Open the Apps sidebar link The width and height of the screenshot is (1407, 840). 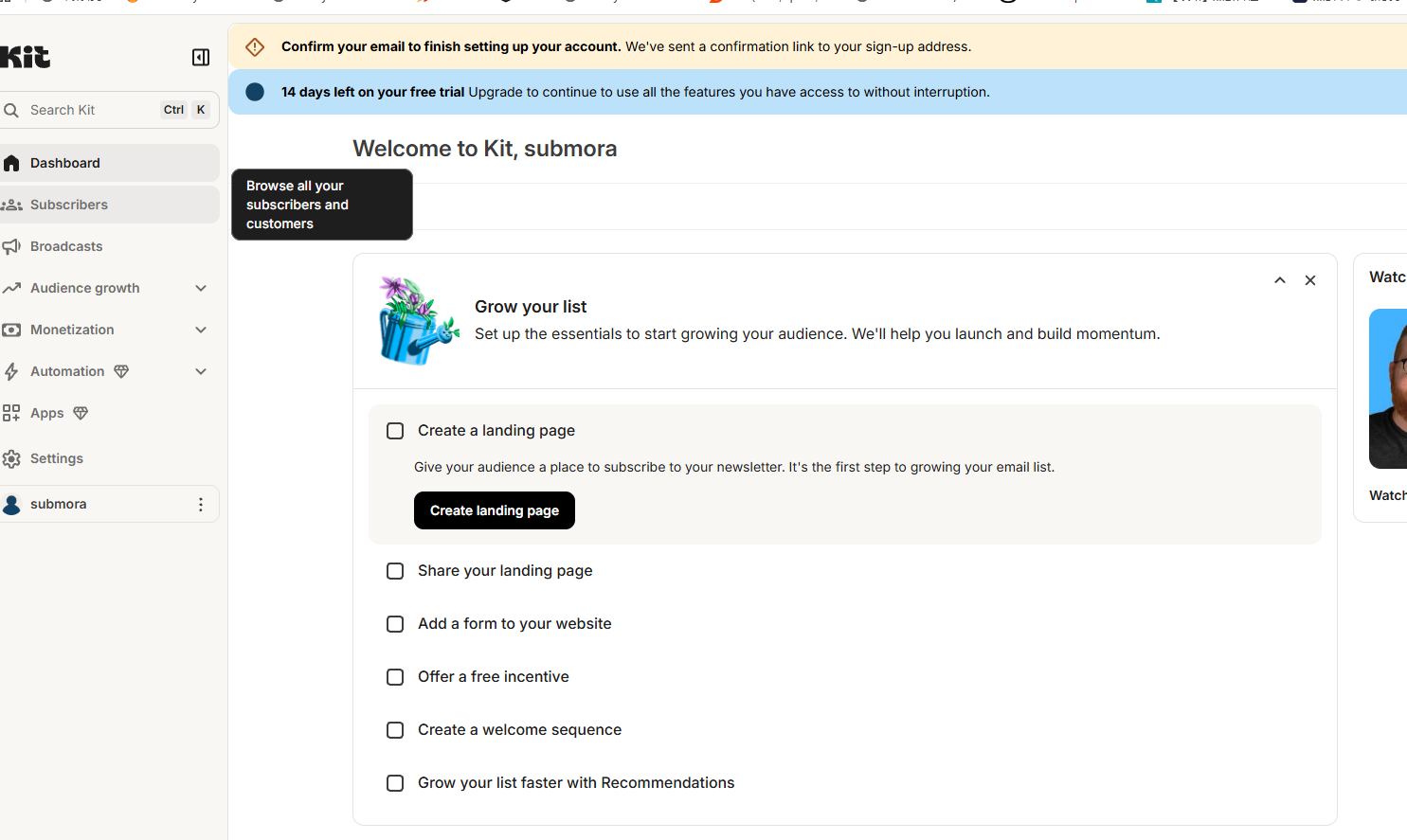[x=110, y=413]
